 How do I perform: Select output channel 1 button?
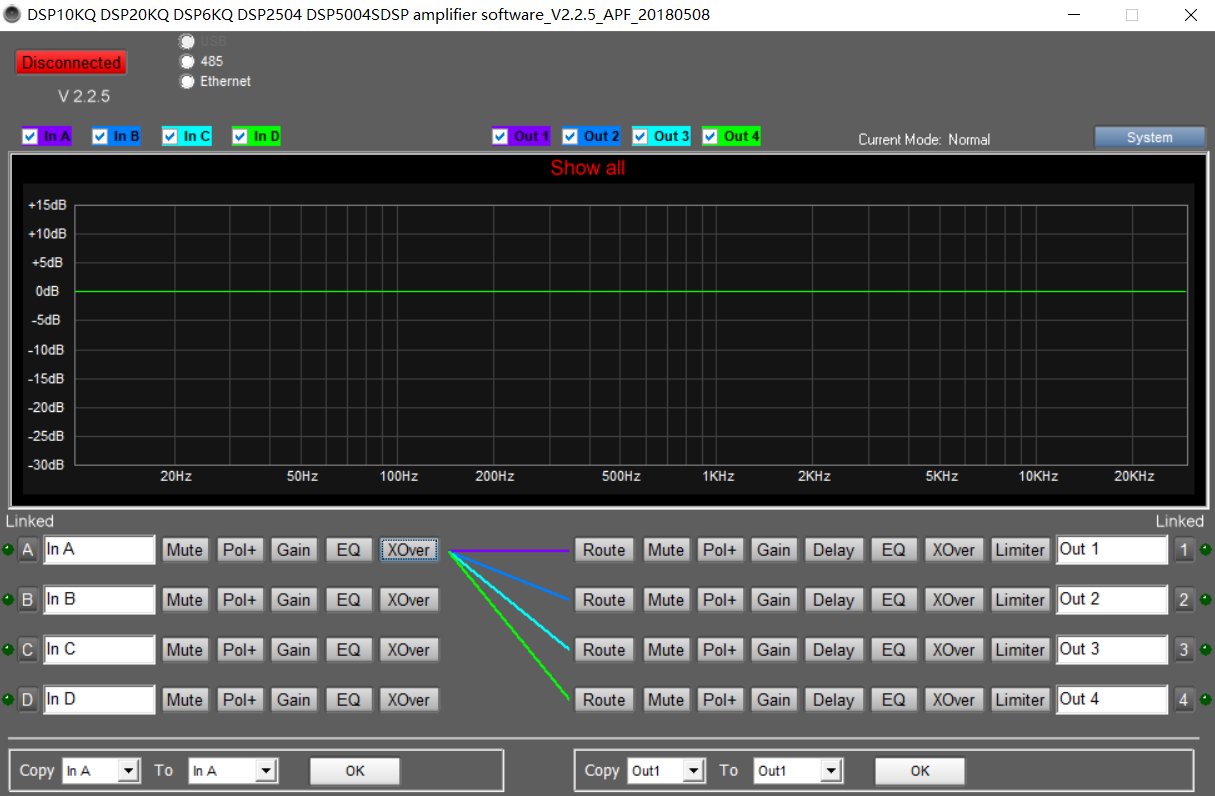point(1184,550)
